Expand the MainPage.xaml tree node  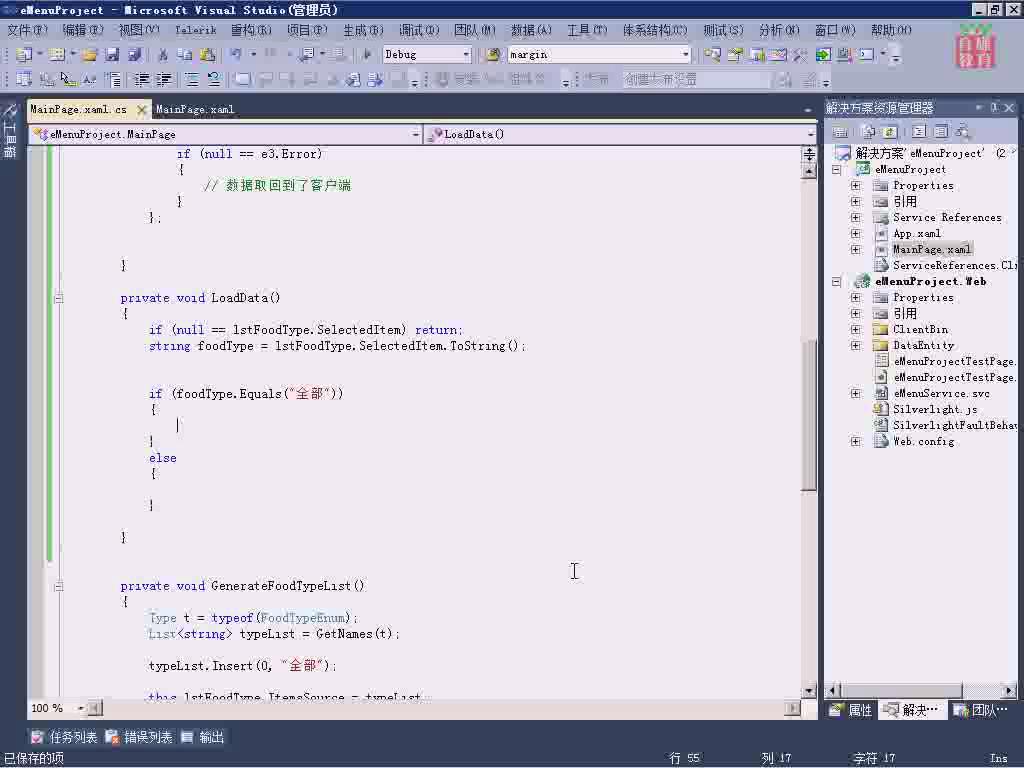click(x=856, y=249)
